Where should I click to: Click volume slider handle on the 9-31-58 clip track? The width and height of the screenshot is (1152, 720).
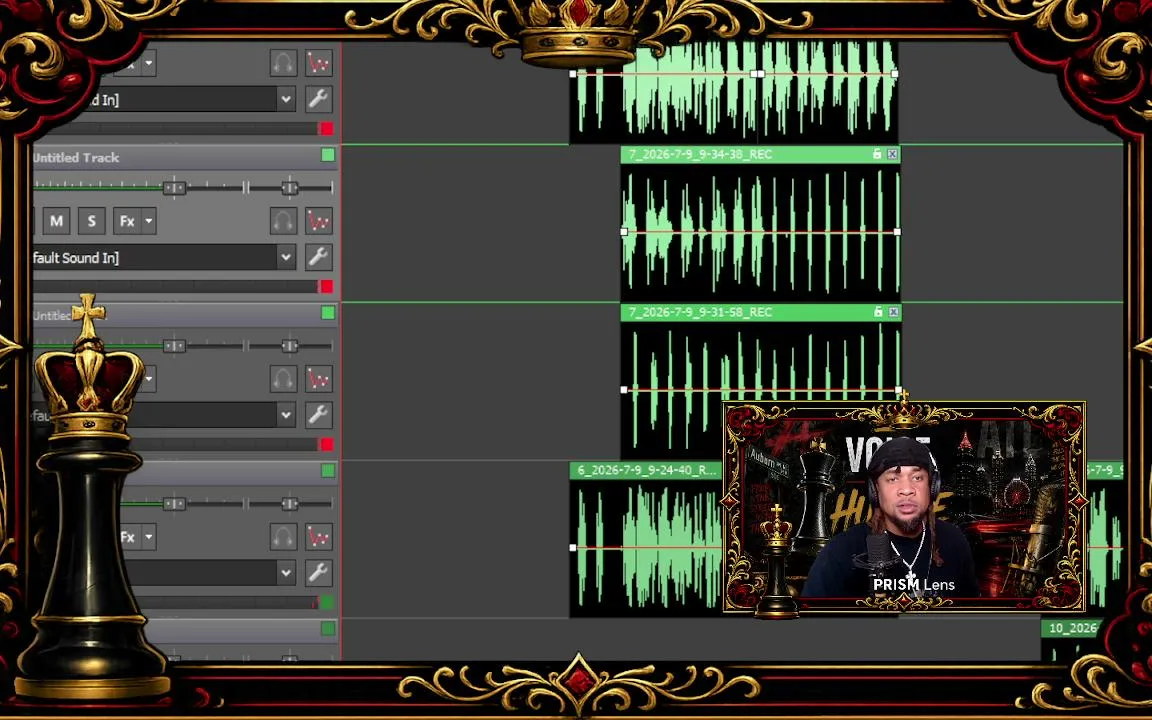tap(174, 346)
